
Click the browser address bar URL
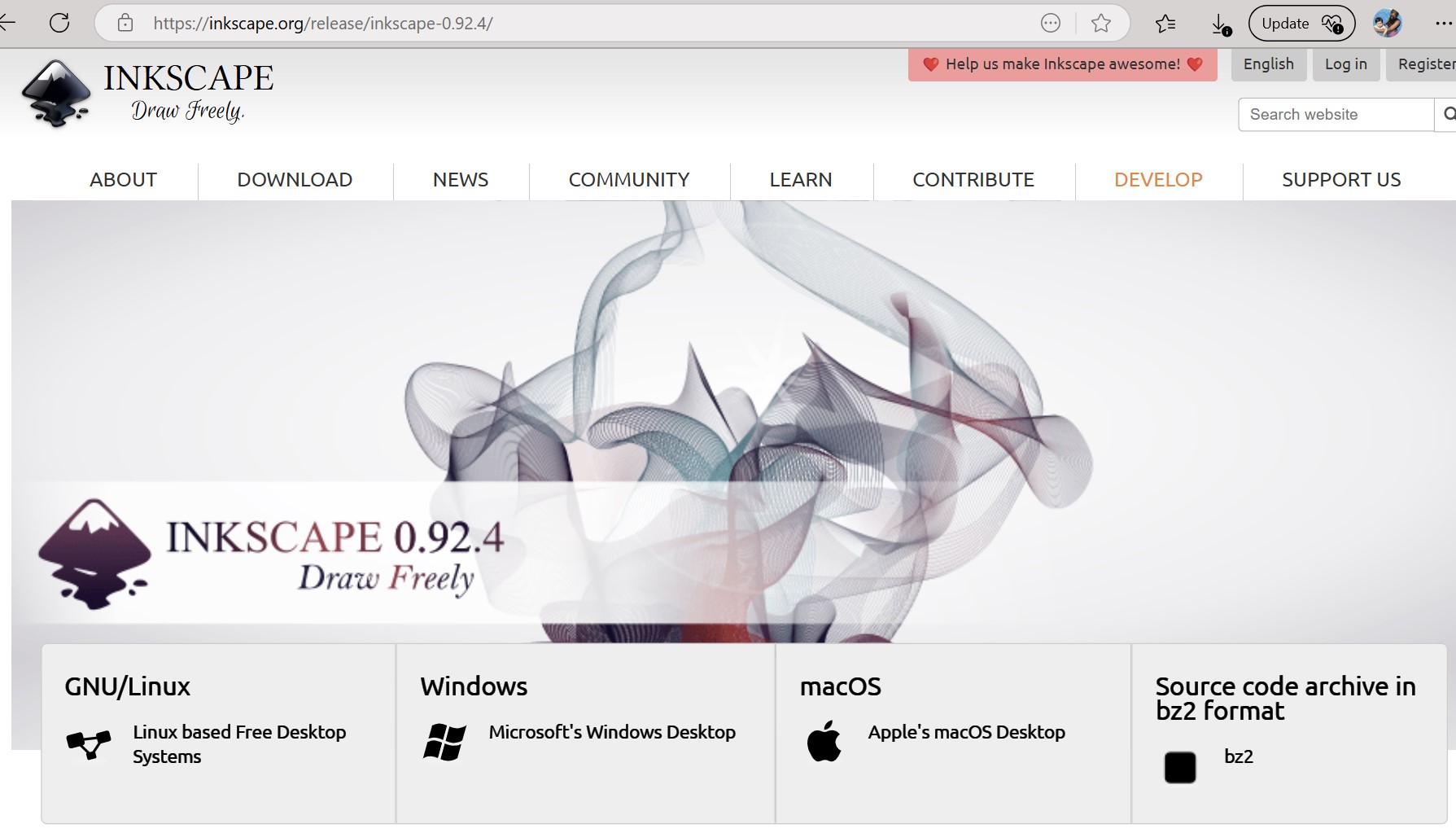323,24
